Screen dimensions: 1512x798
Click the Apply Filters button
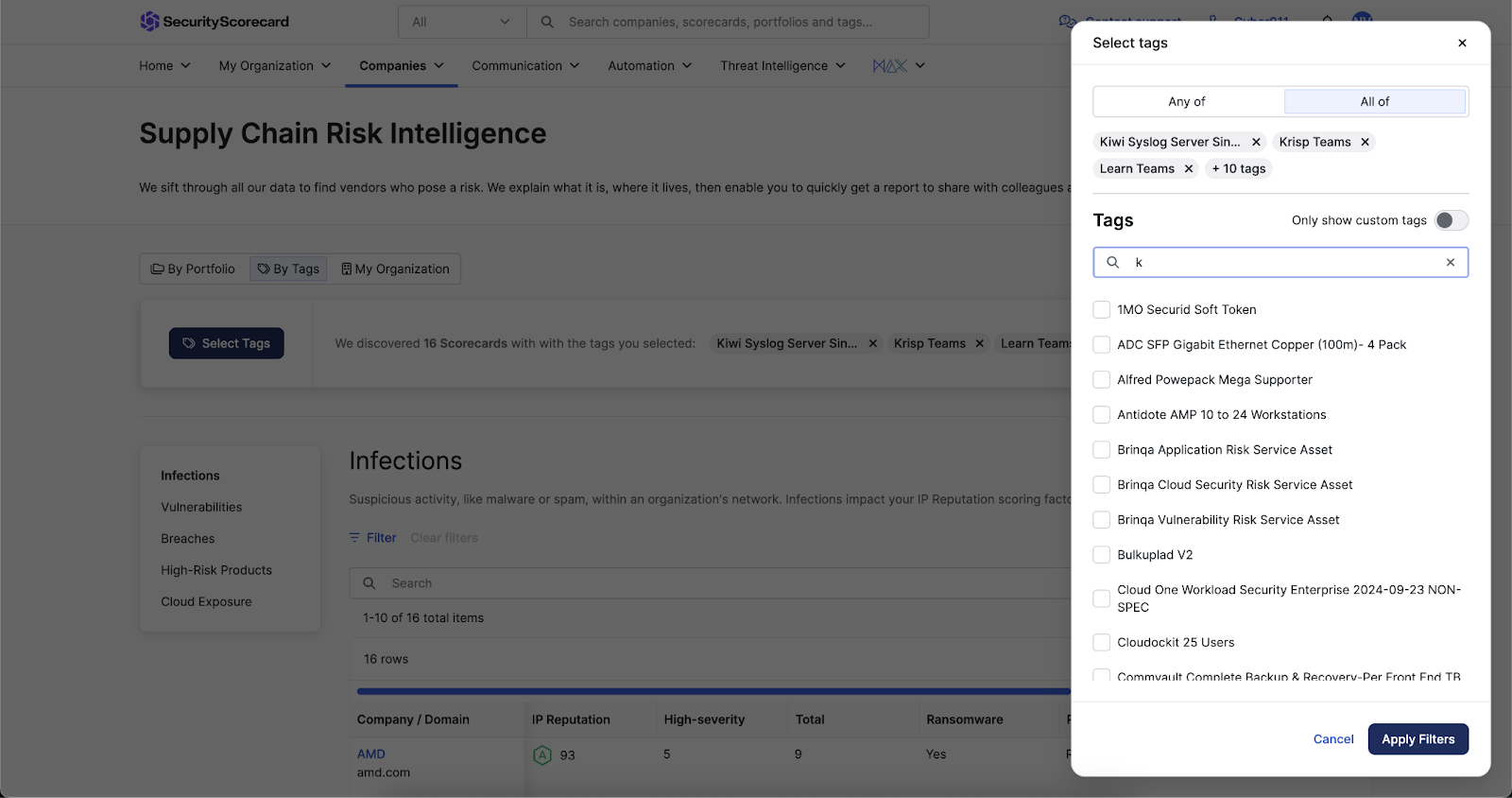[x=1417, y=739]
